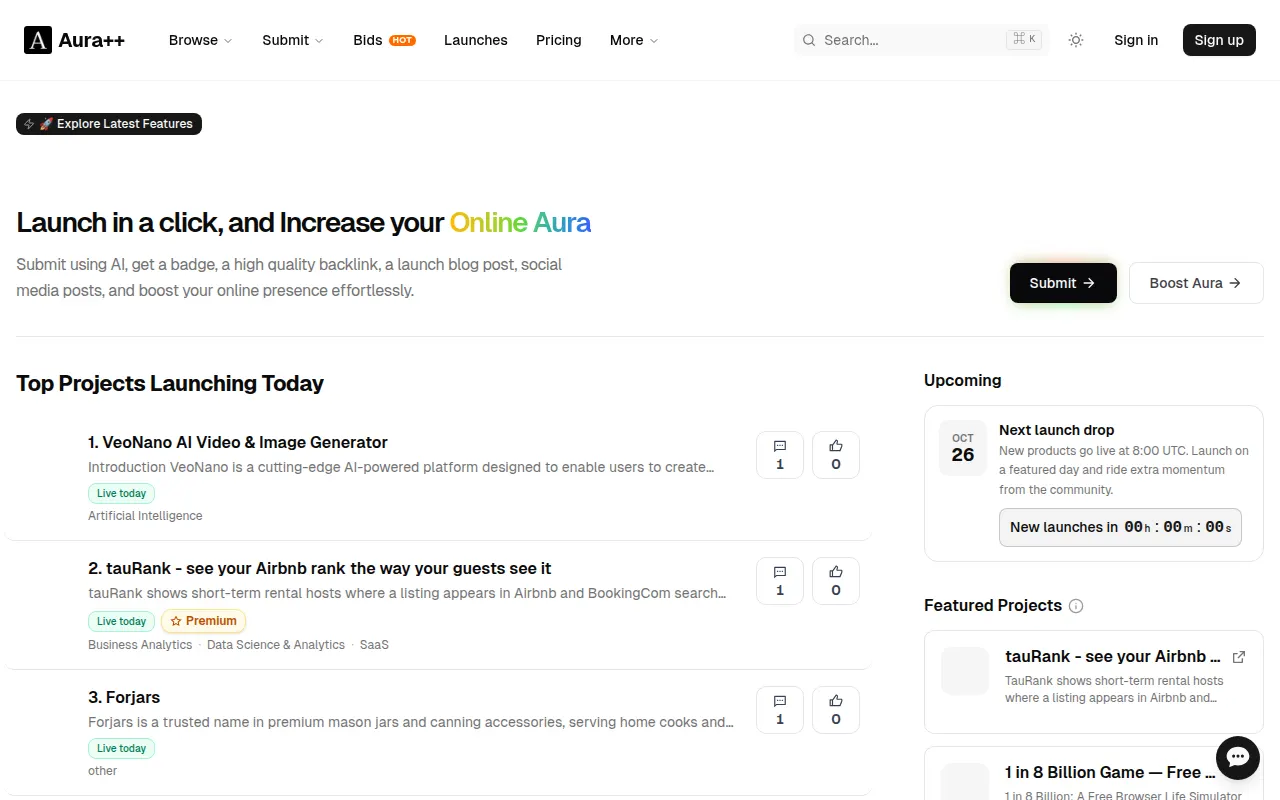Click the OCT 26 date tile
This screenshot has width=1280, height=800.
[x=963, y=448]
